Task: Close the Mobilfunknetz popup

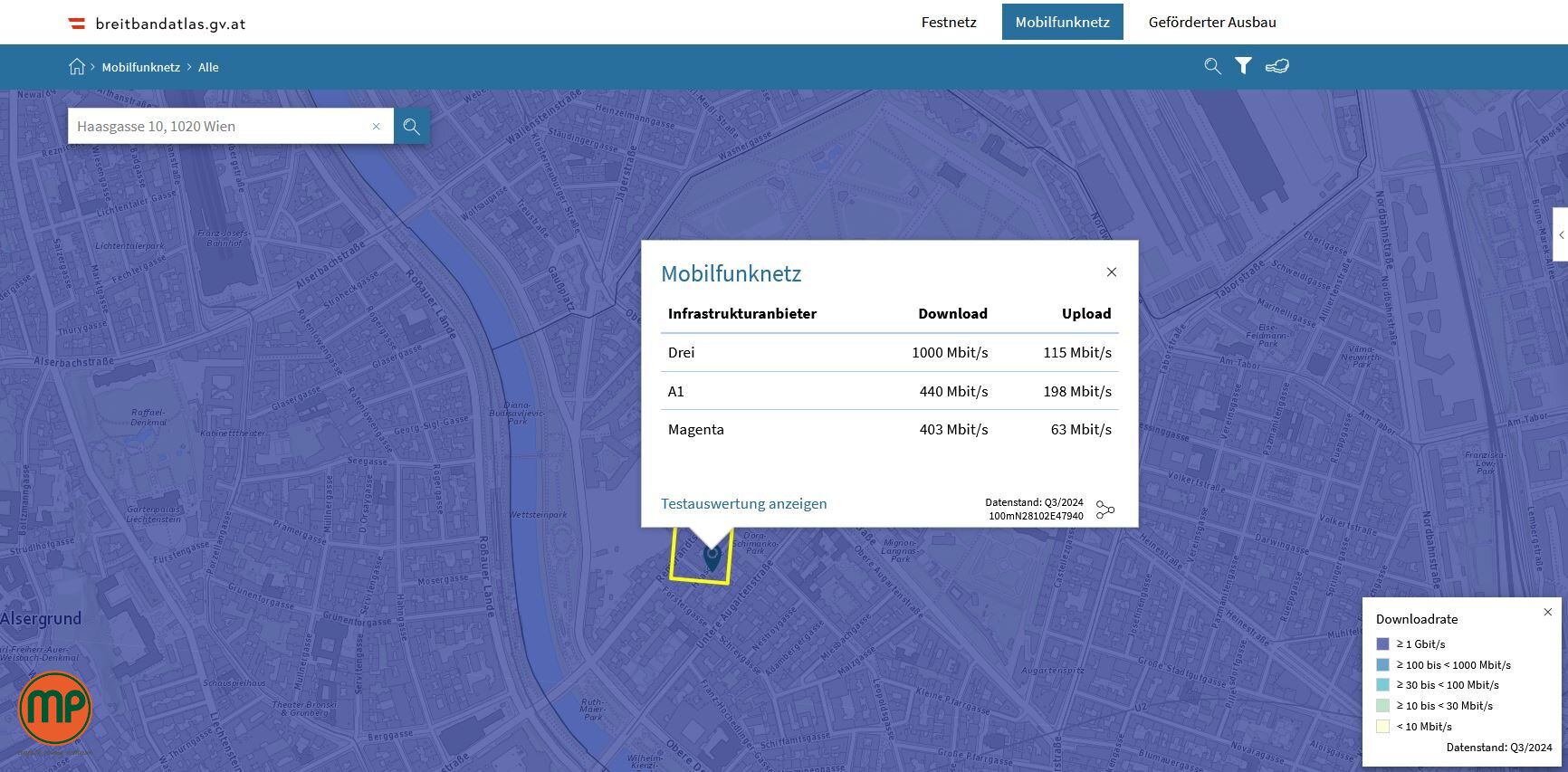Action: [x=1112, y=272]
